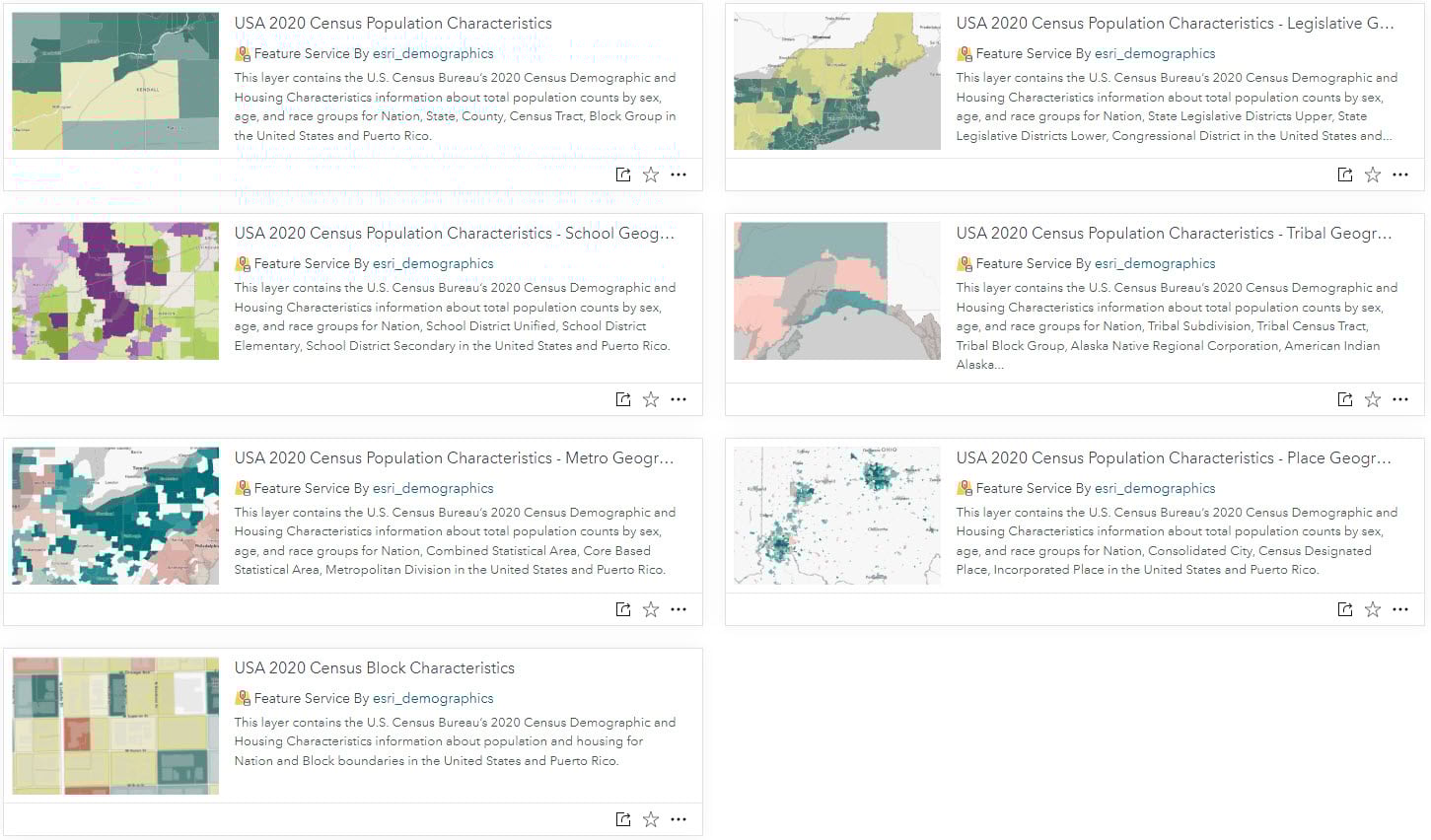The image size is (1431, 840).
Task: Click the purple School Geographies map thumbnail
Action: click(115, 291)
